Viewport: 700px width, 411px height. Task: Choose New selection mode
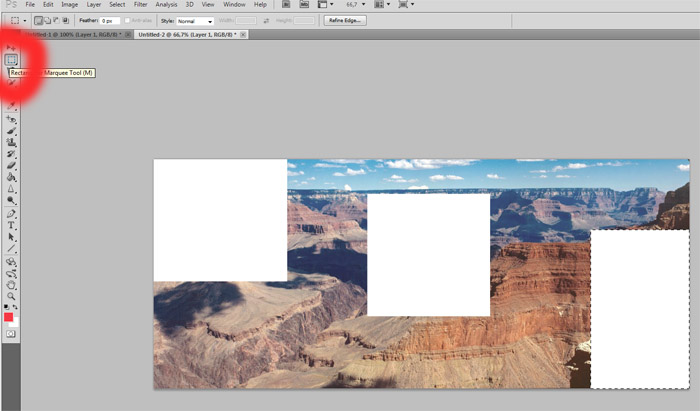(x=39, y=21)
